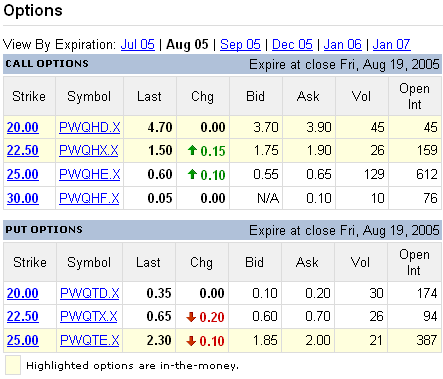The image size is (443, 379).
Task: Open the Sep 05 expiration link
Action: click(240, 44)
